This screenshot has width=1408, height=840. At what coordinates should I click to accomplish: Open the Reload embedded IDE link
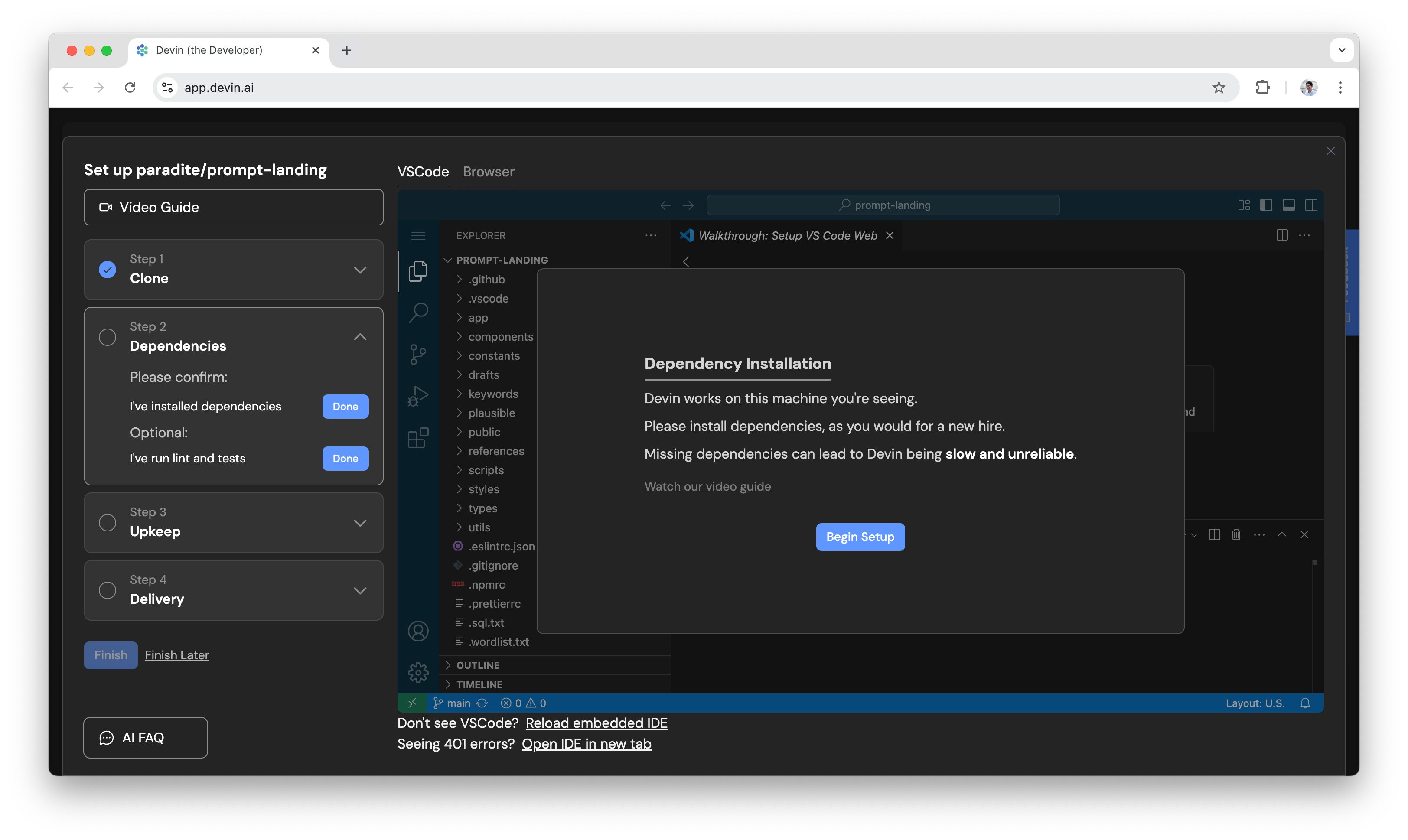596,723
